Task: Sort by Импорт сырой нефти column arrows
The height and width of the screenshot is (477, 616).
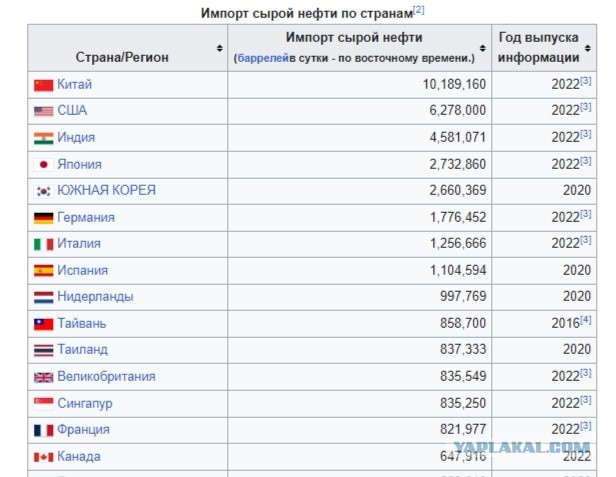Action: (x=483, y=48)
